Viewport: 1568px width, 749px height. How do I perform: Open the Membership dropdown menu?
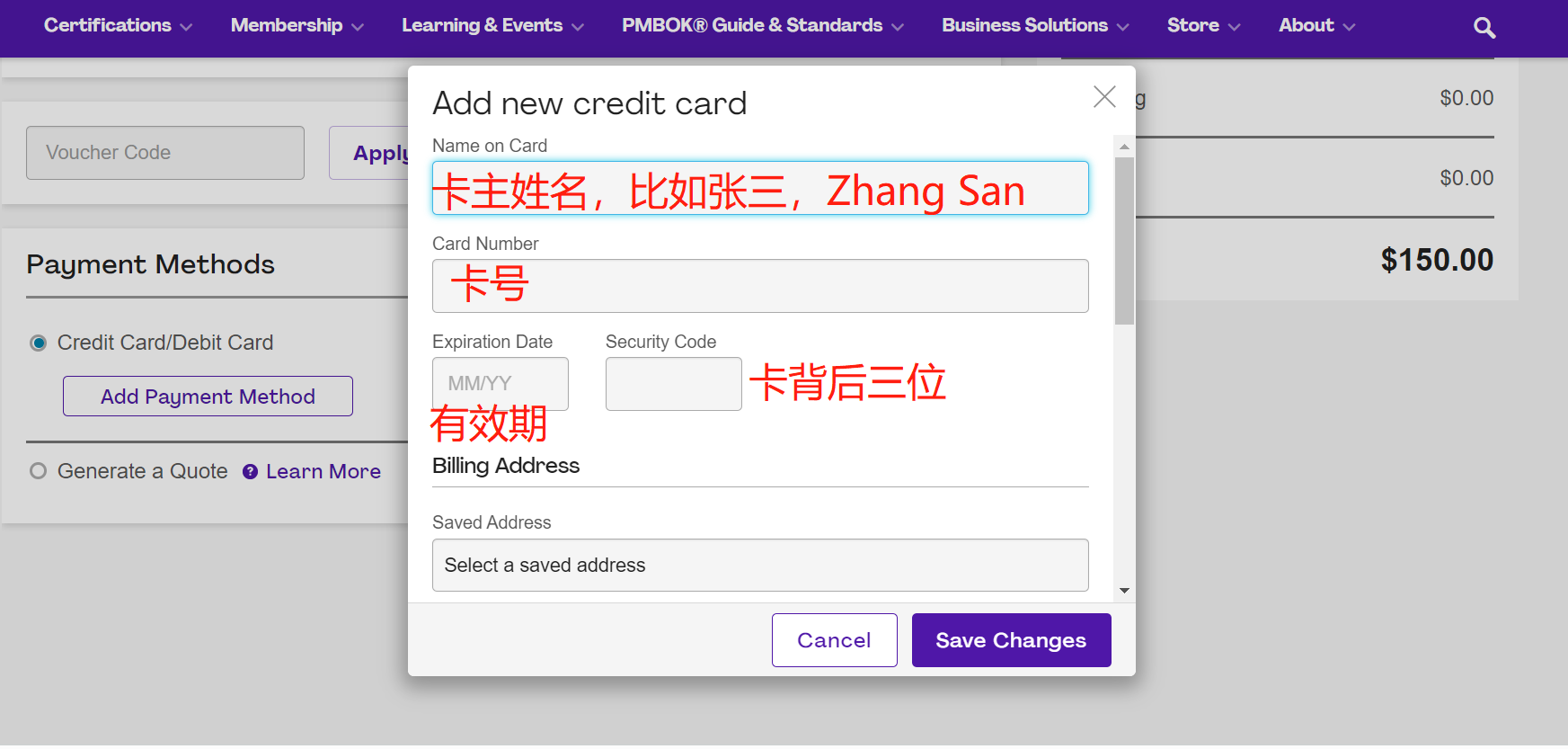pos(297,26)
